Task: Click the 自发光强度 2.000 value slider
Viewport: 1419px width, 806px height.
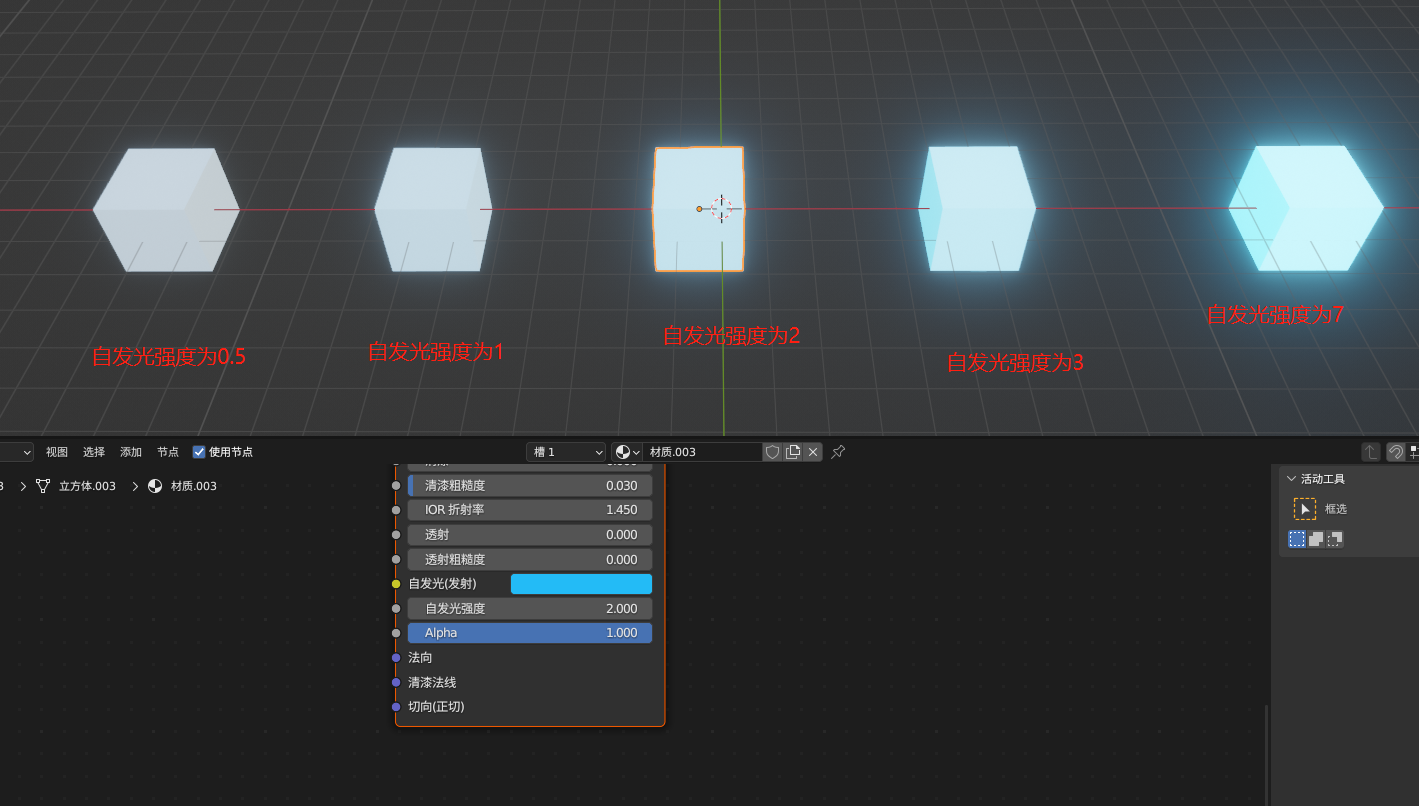Action: tap(530, 608)
